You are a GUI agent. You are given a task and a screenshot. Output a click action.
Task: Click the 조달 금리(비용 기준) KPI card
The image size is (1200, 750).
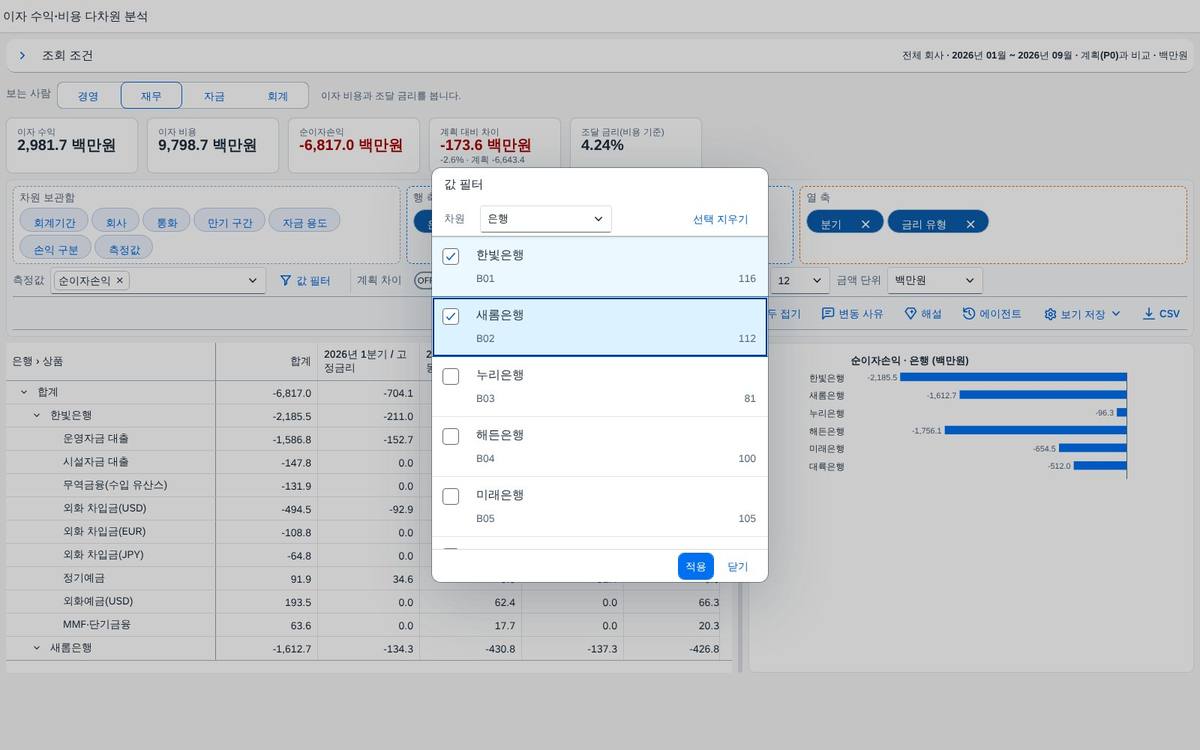636,146
